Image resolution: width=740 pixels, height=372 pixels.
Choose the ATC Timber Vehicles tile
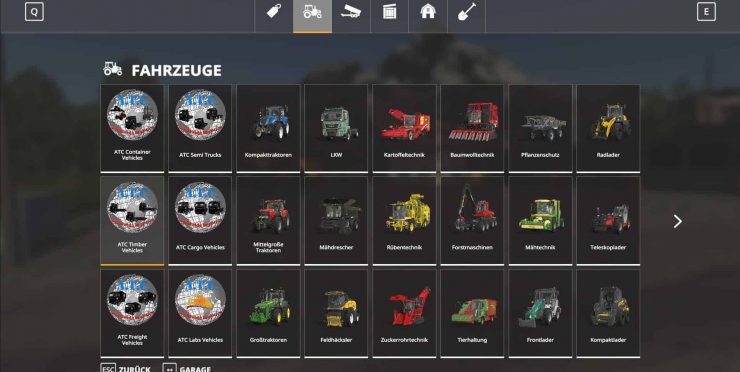(x=132, y=220)
